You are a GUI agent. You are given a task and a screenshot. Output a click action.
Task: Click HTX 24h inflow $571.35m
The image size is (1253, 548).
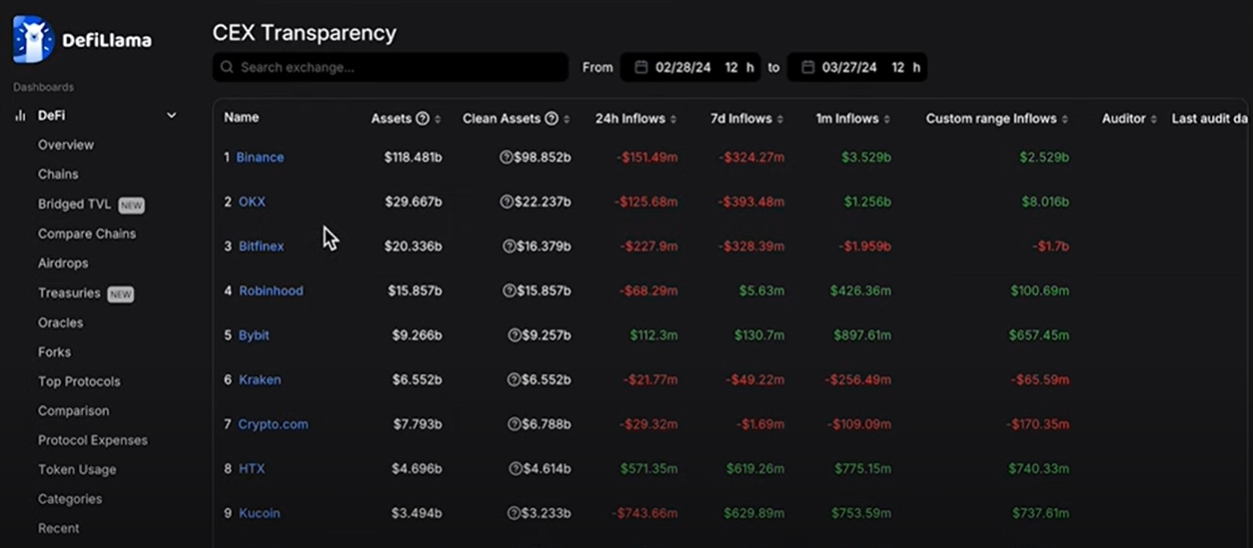click(x=648, y=469)
